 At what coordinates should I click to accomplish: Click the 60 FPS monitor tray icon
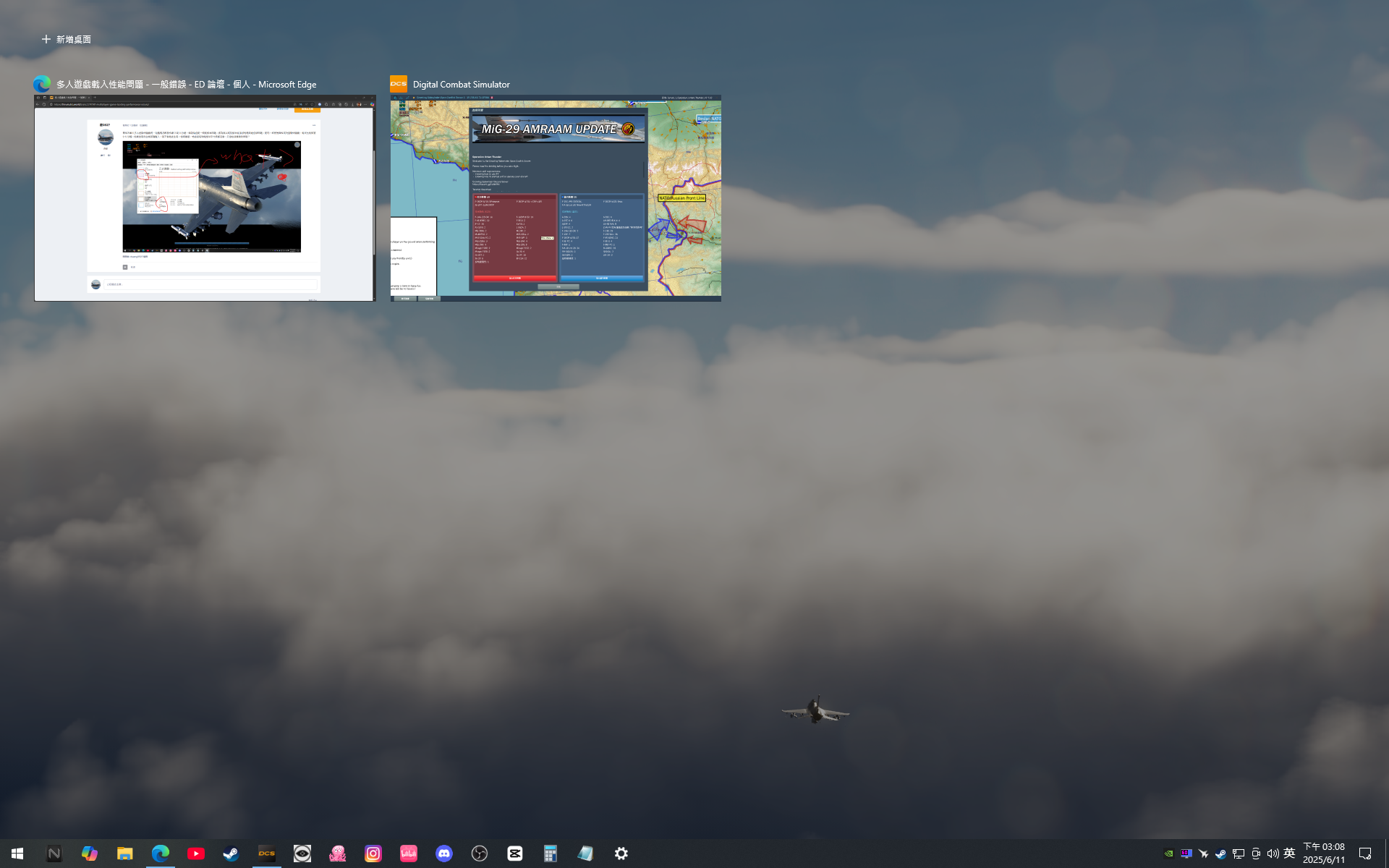(x=1186, y=854)
